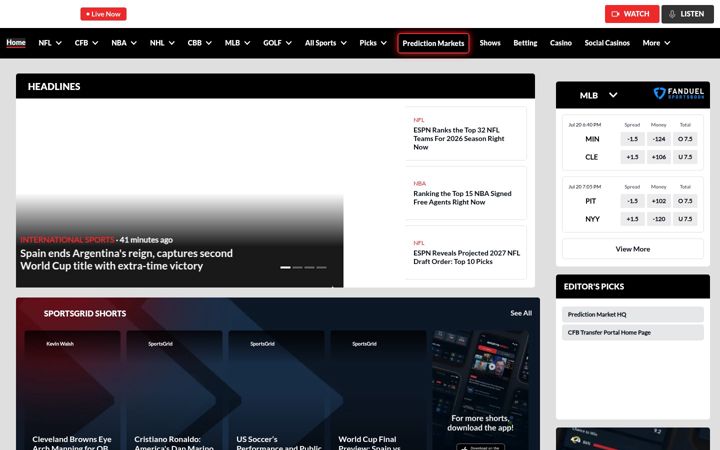Open the Spain ends Argentina's reign headline
The image size is (720, 450).
pos(126,259)
